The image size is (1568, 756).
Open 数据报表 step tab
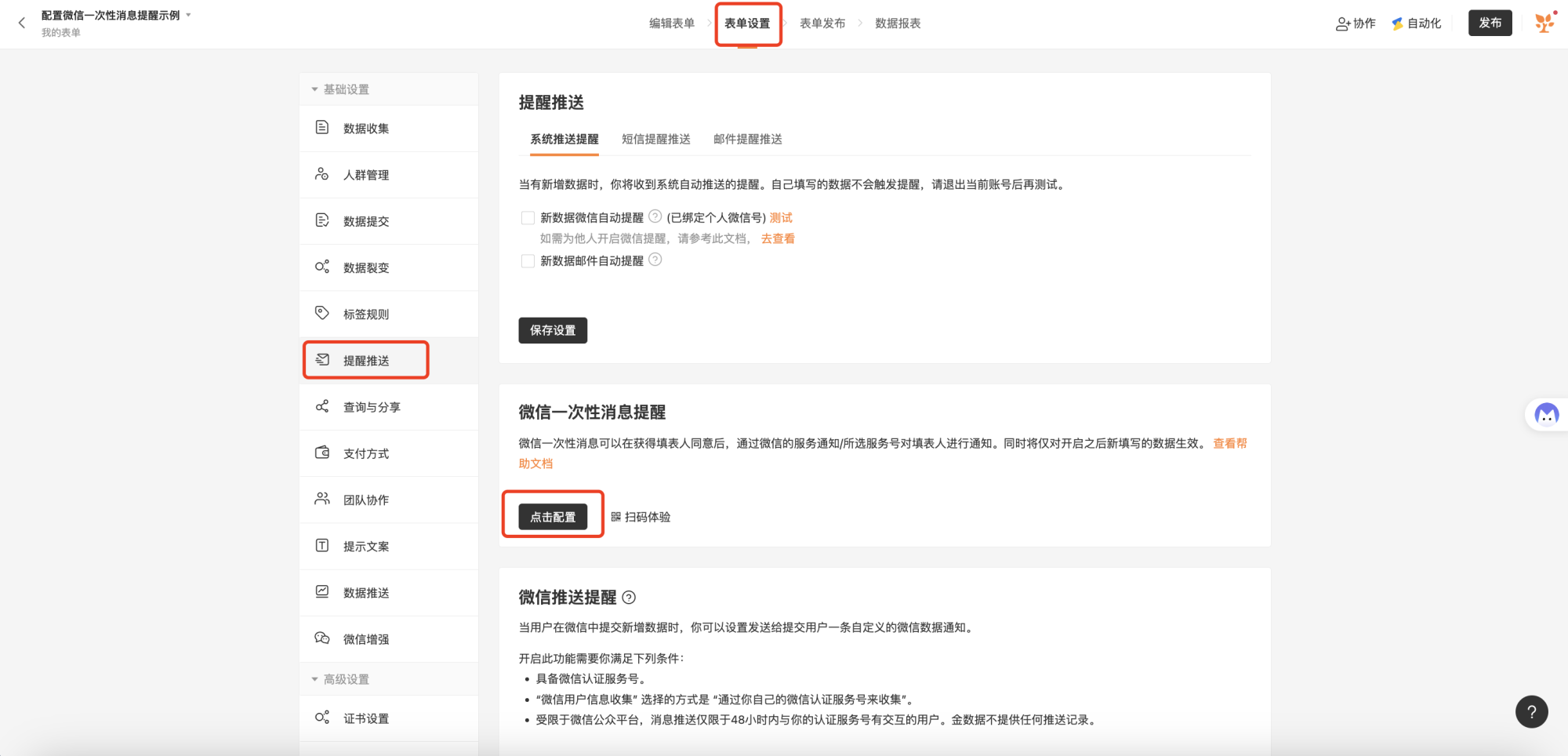(898, 24)
